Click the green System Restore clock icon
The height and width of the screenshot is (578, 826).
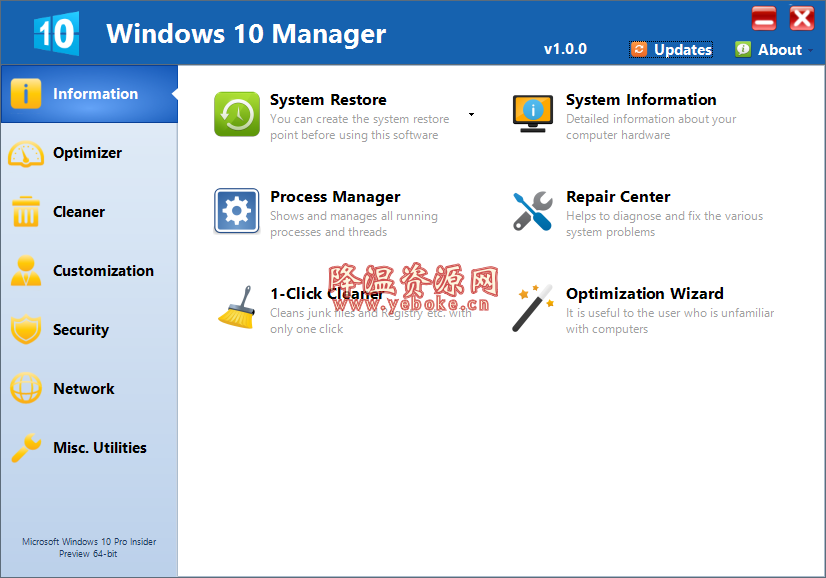(x=237, y=114)
